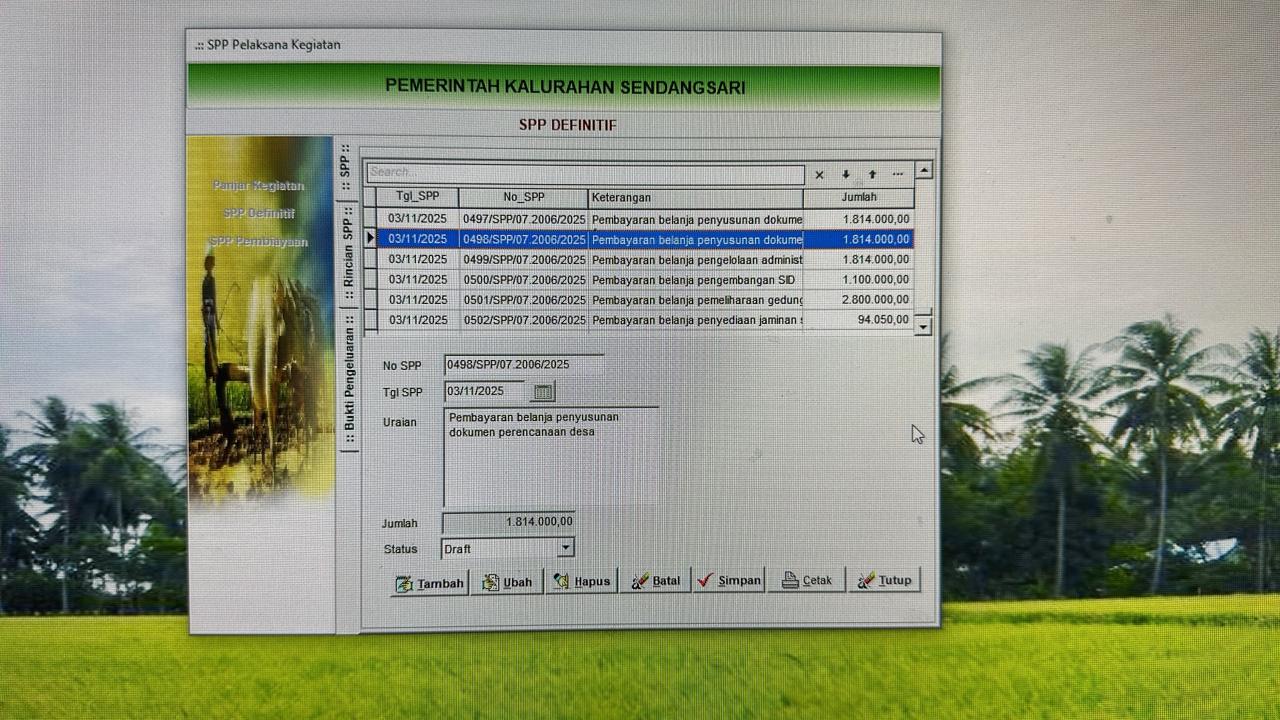Expand the Status dropdown showing Draft

coord(566,548)
